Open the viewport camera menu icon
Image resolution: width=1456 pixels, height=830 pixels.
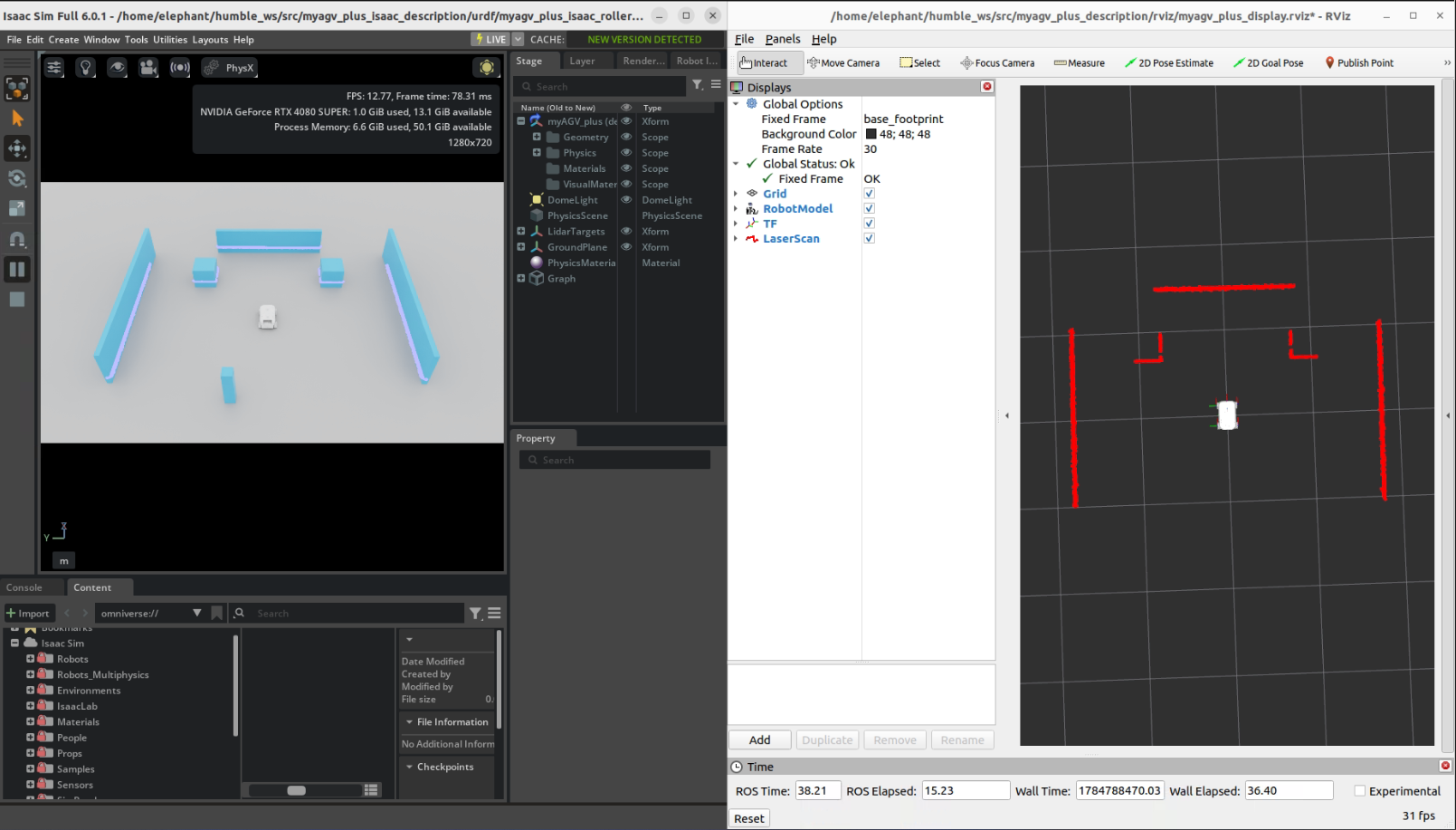coord(148,68)
